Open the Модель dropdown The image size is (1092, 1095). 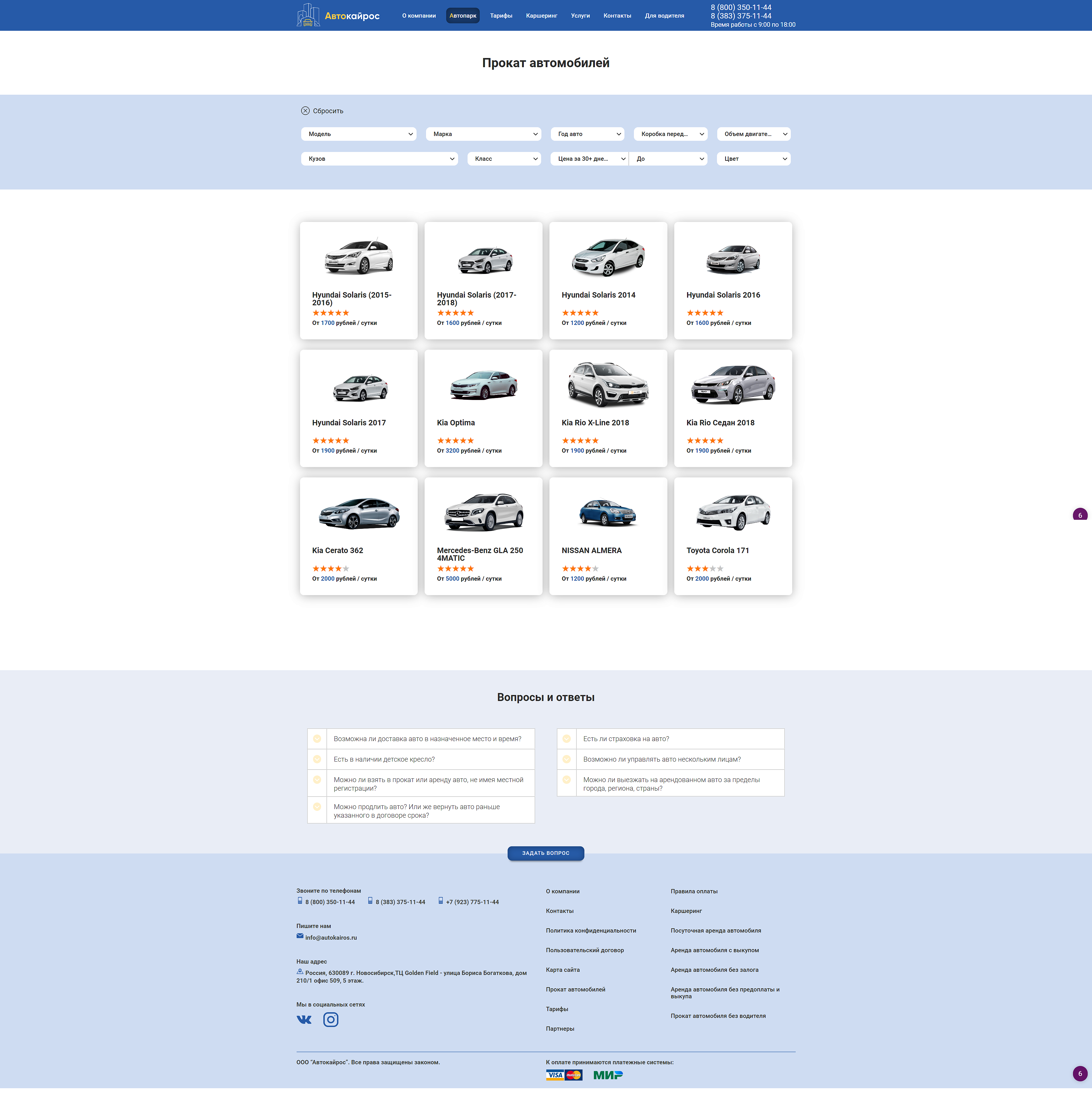pos(359,135)
